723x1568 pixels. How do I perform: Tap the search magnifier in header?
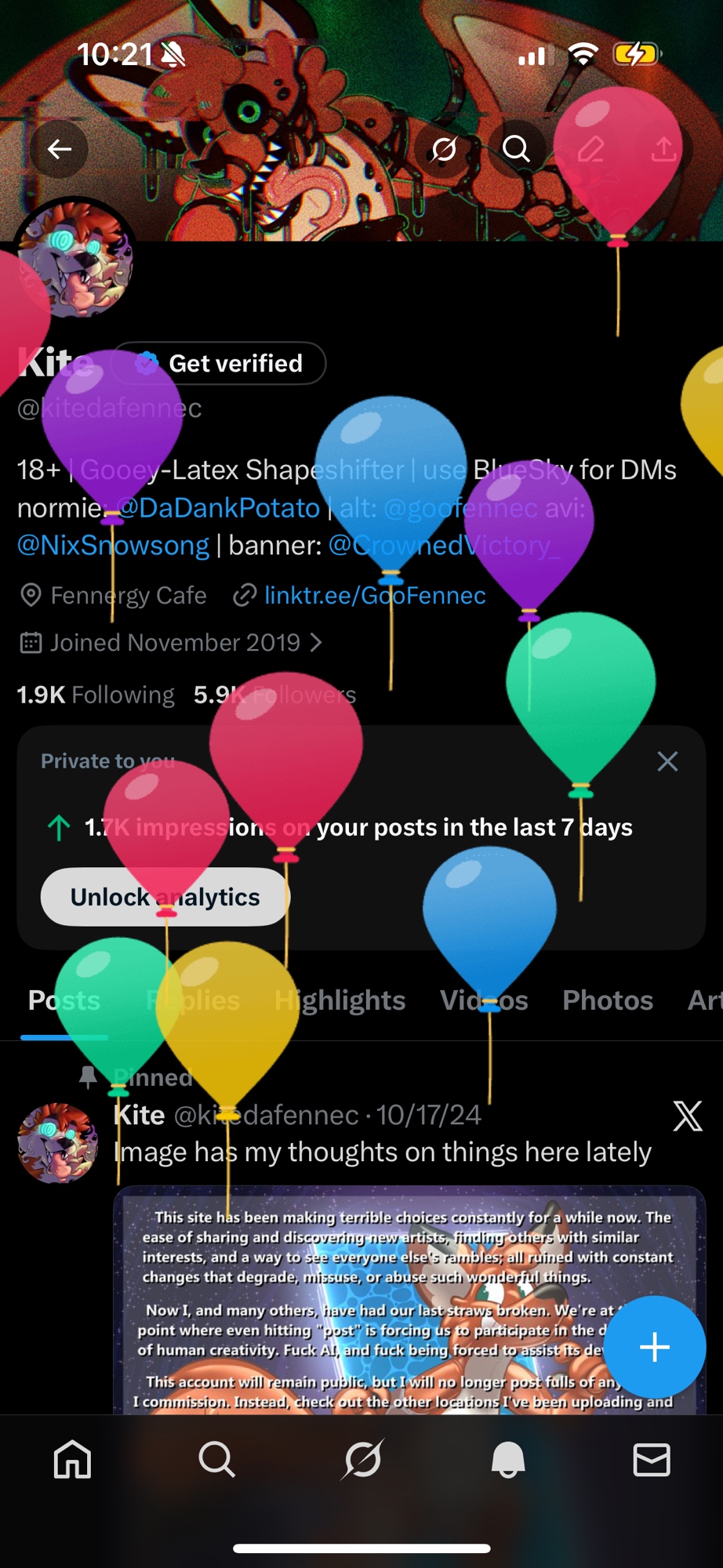coord(516,148)
